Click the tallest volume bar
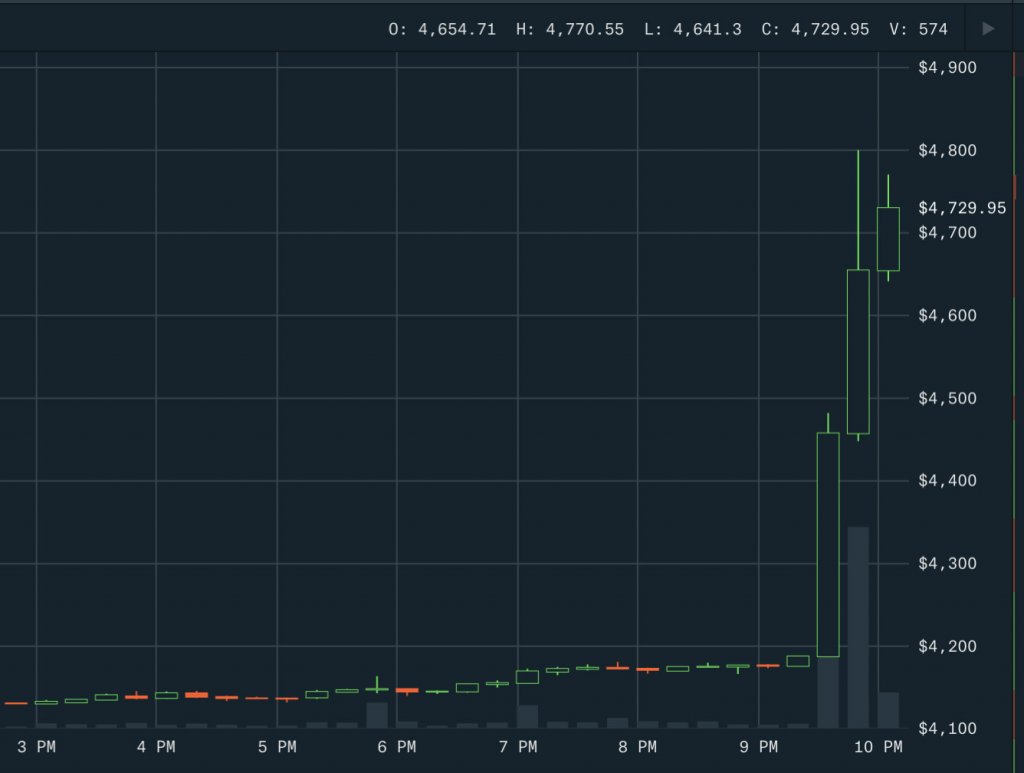This screenshot has width=1024, height=773. pyautogui.click(x=858, y=626)
